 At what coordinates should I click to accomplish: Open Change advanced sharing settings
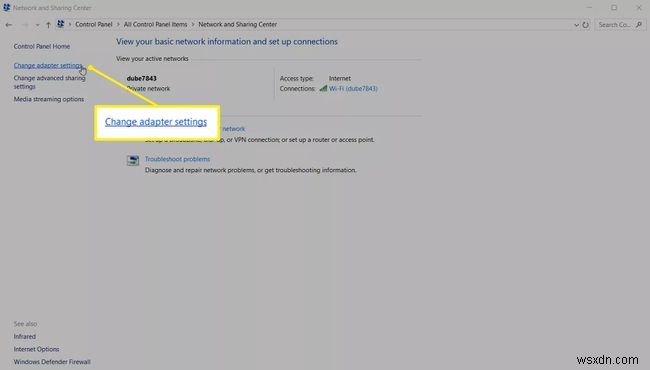click(x=49, y=82)
